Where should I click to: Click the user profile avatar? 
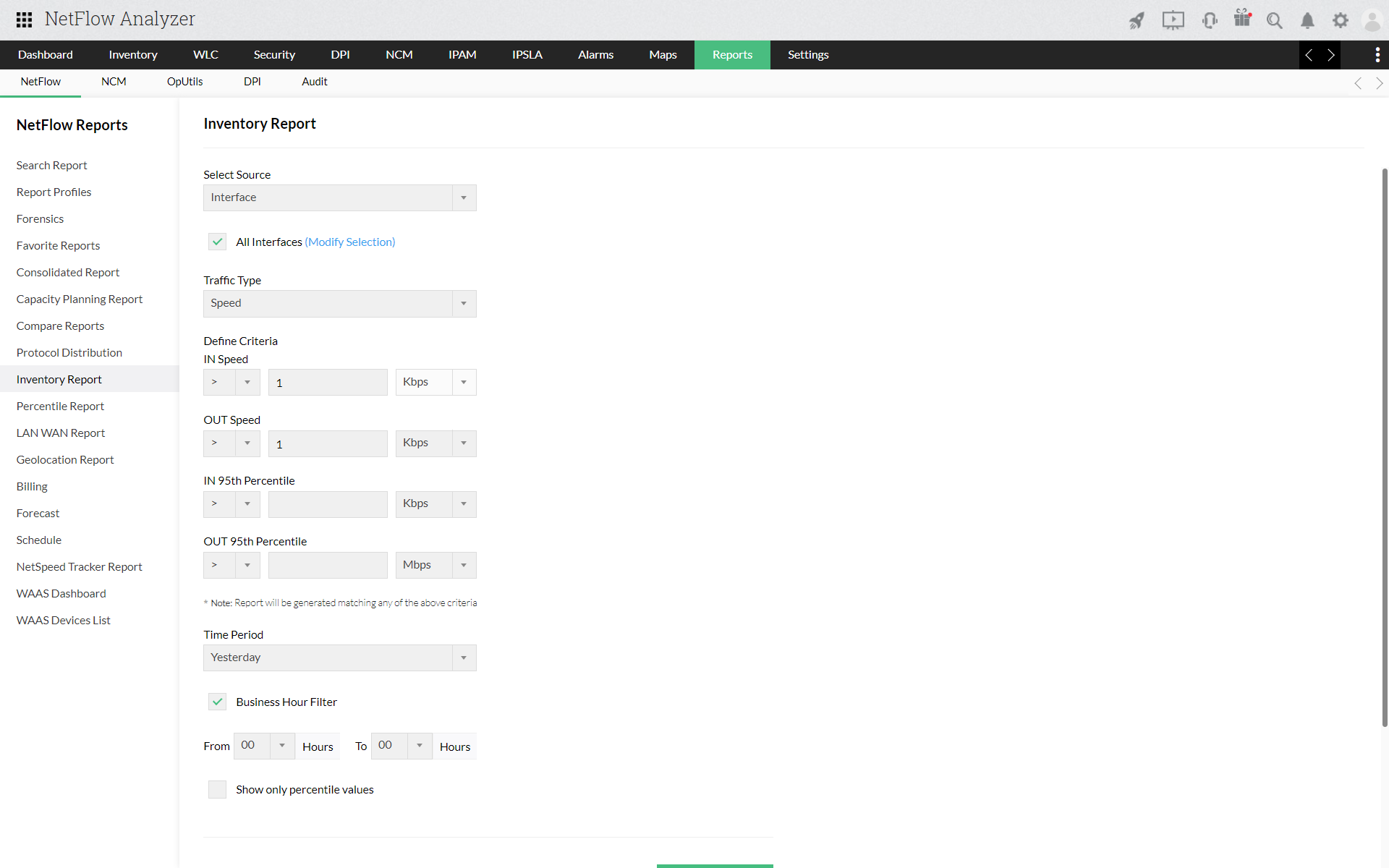click(x=1372, y=20)
